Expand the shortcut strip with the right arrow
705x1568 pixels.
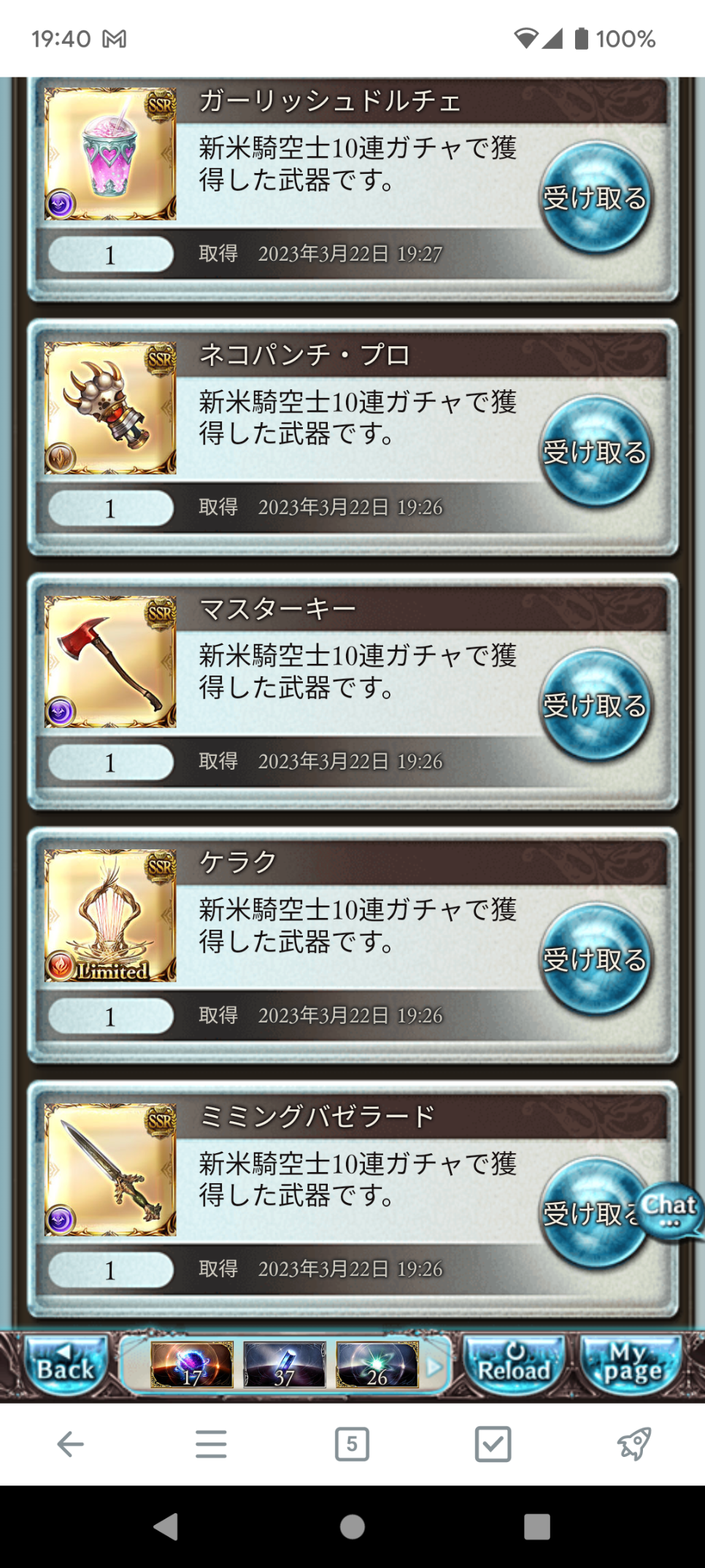(435, 1366)
